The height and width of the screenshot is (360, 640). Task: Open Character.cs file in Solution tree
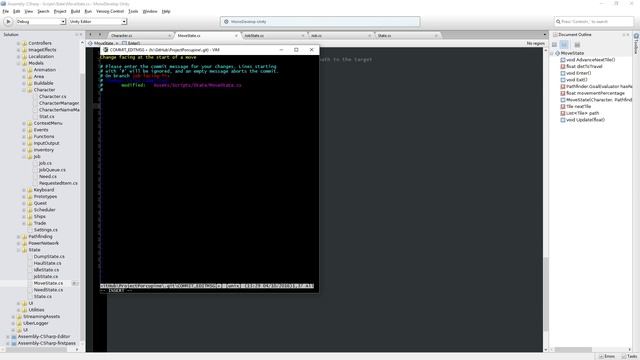click(52, 97)
